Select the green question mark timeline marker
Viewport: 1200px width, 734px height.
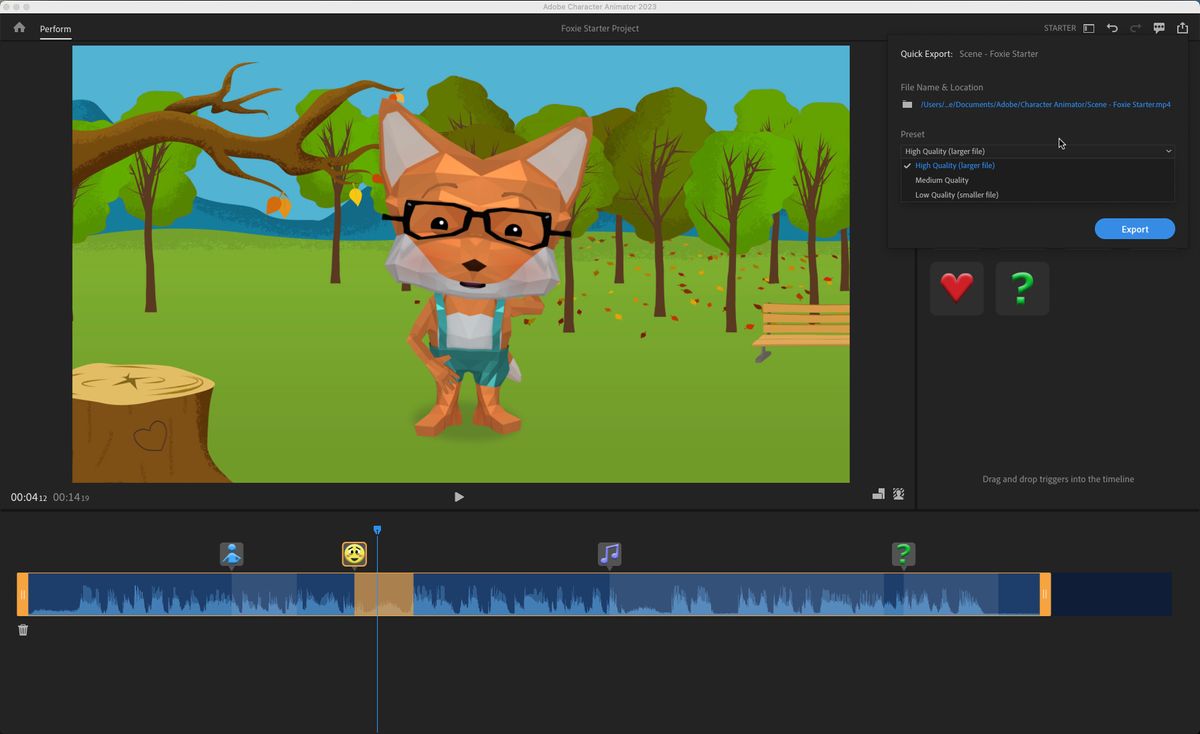(x=904, y=554)
